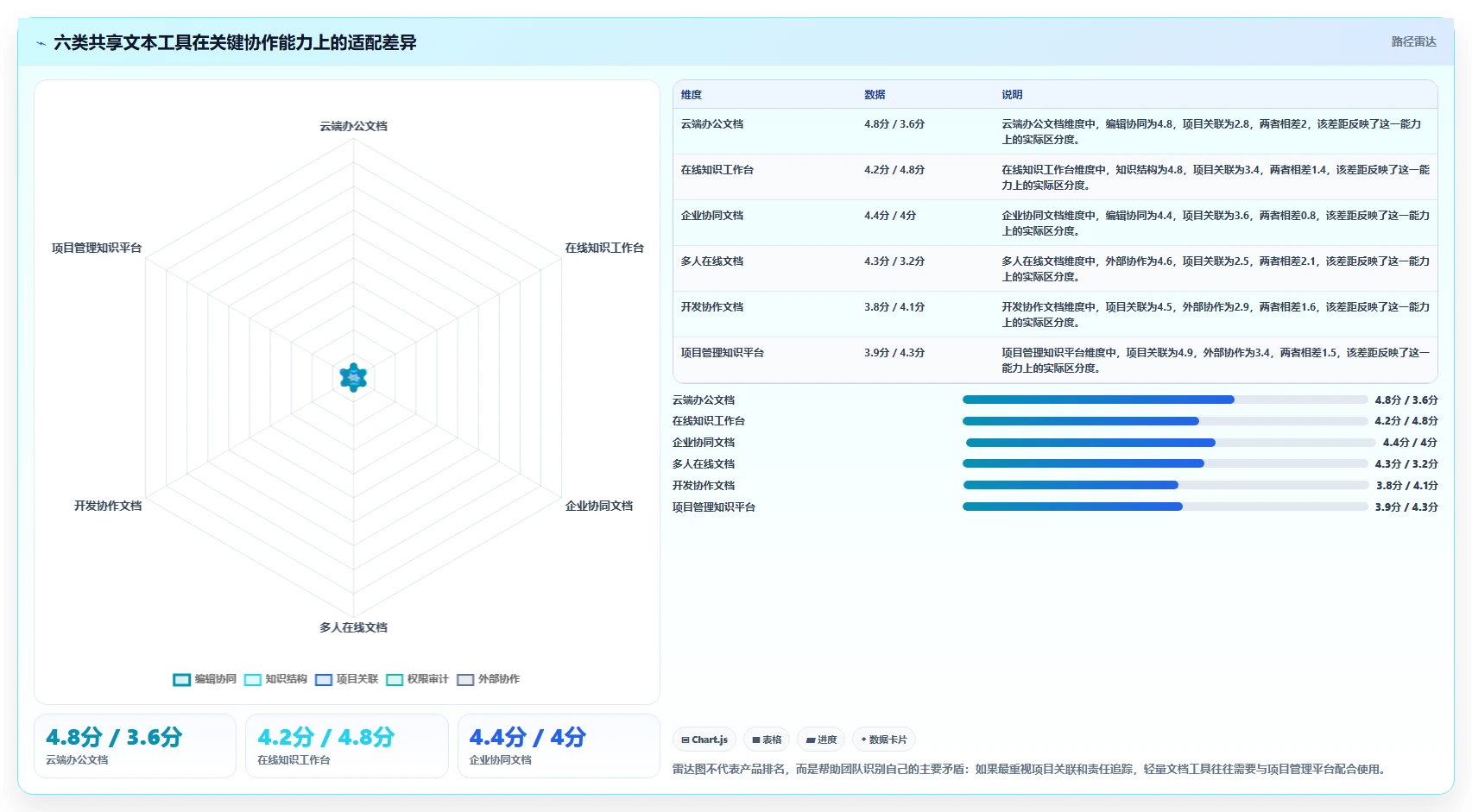Click the 企业协同文档 radar axis label
This screenshot has height=812, width=1472.
point(599,506)
